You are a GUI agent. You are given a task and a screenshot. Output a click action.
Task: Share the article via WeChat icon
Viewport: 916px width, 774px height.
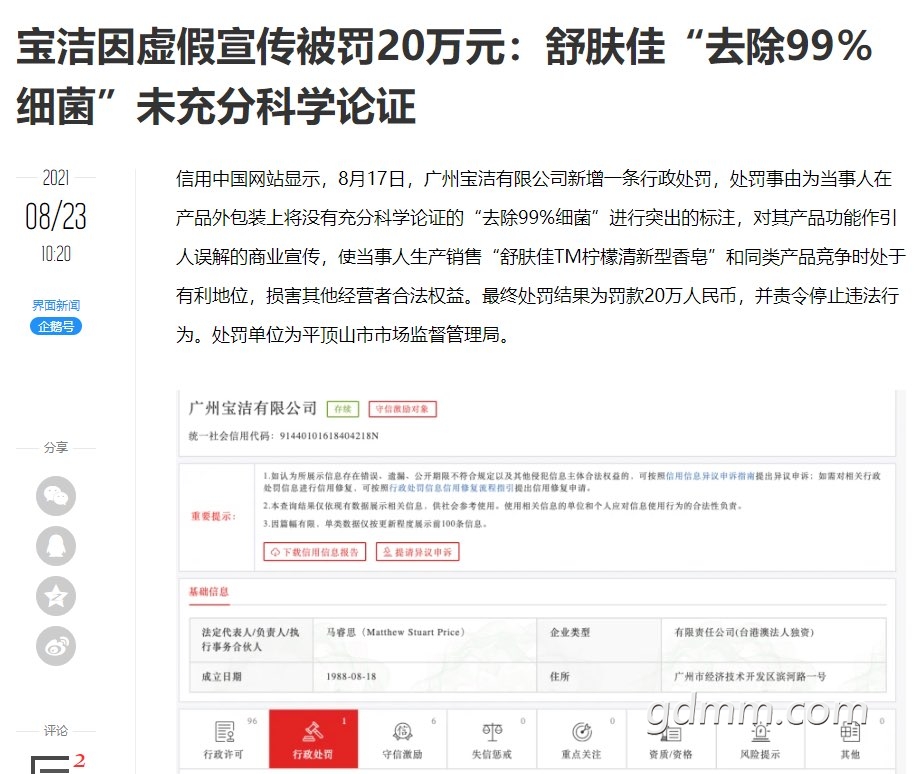coord(56,496)
